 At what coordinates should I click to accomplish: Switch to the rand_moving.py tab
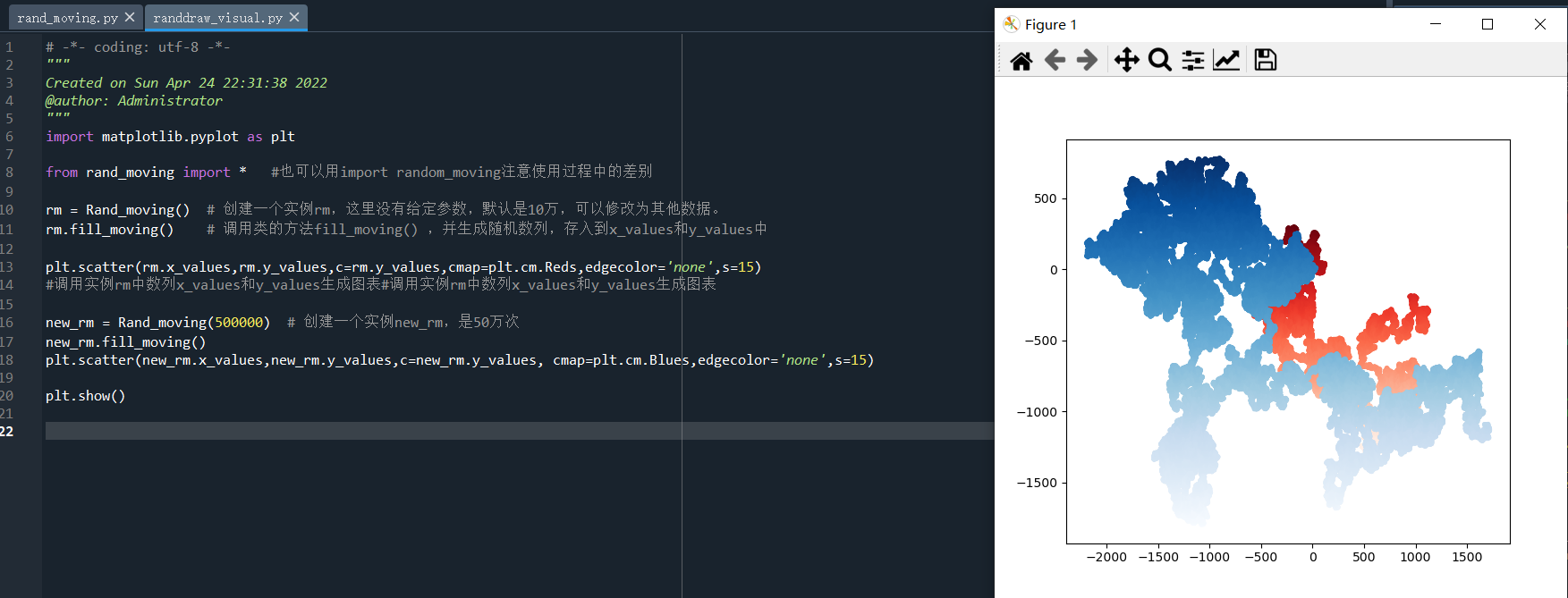click(67, 18)
